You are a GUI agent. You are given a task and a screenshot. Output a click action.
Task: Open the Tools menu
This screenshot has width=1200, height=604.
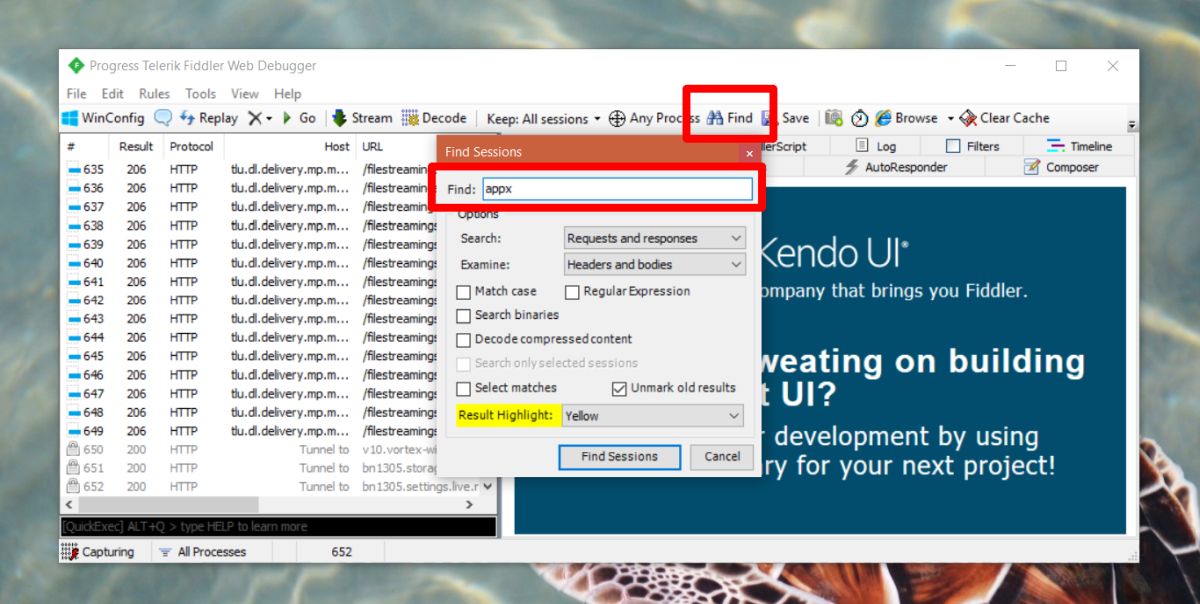tap(200, 94)
